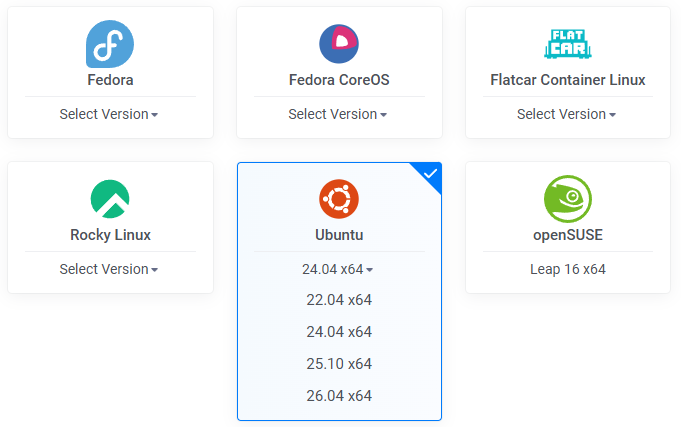Image resolution: width=681 pixels, height=427 pixels.
Task: Choose Ubuntu 24.04 x64 from list
Action: pyautogui.click(x=339, y=332)
